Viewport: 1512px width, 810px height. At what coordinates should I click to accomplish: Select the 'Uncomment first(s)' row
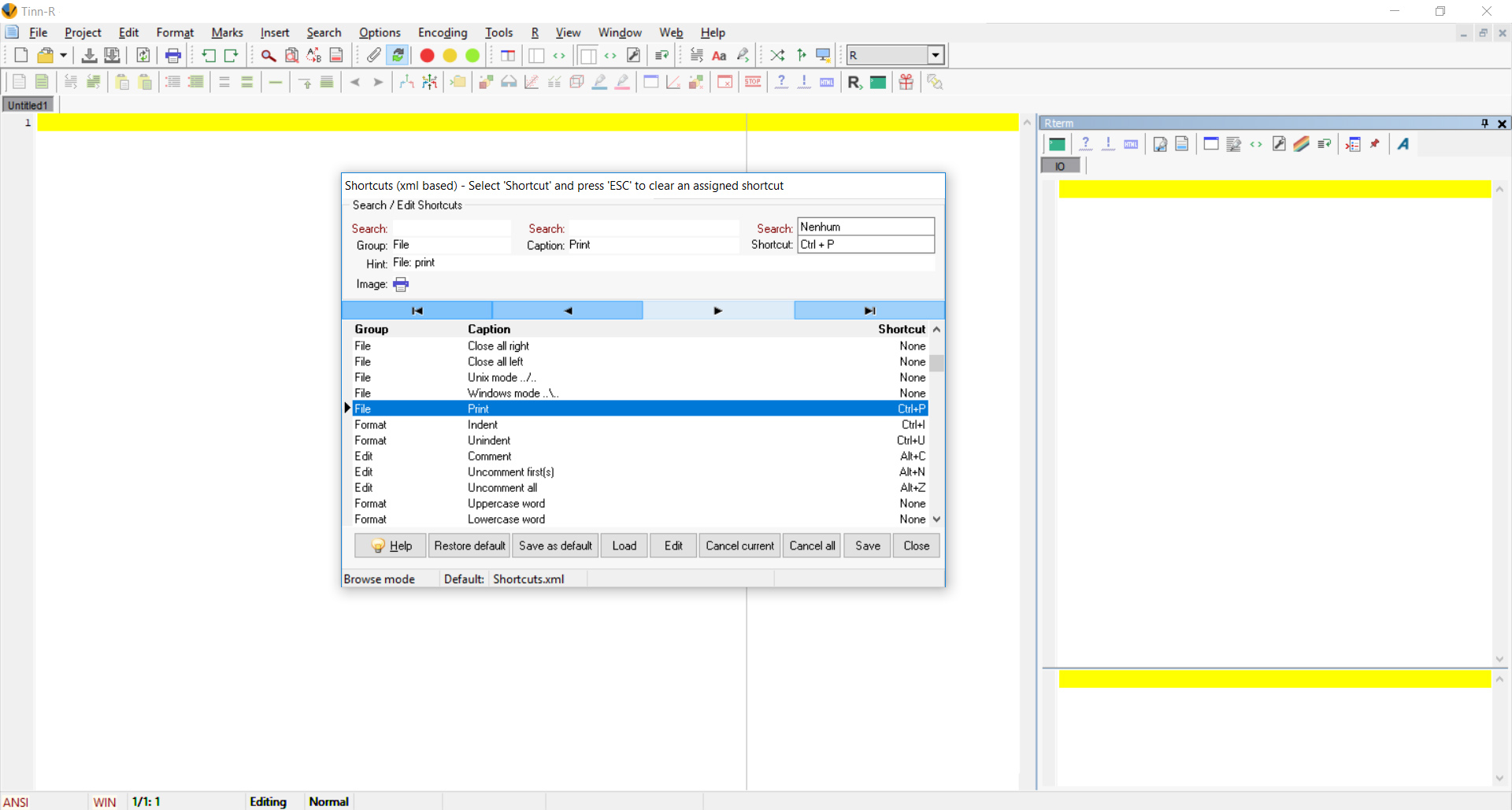pos(639,472)
